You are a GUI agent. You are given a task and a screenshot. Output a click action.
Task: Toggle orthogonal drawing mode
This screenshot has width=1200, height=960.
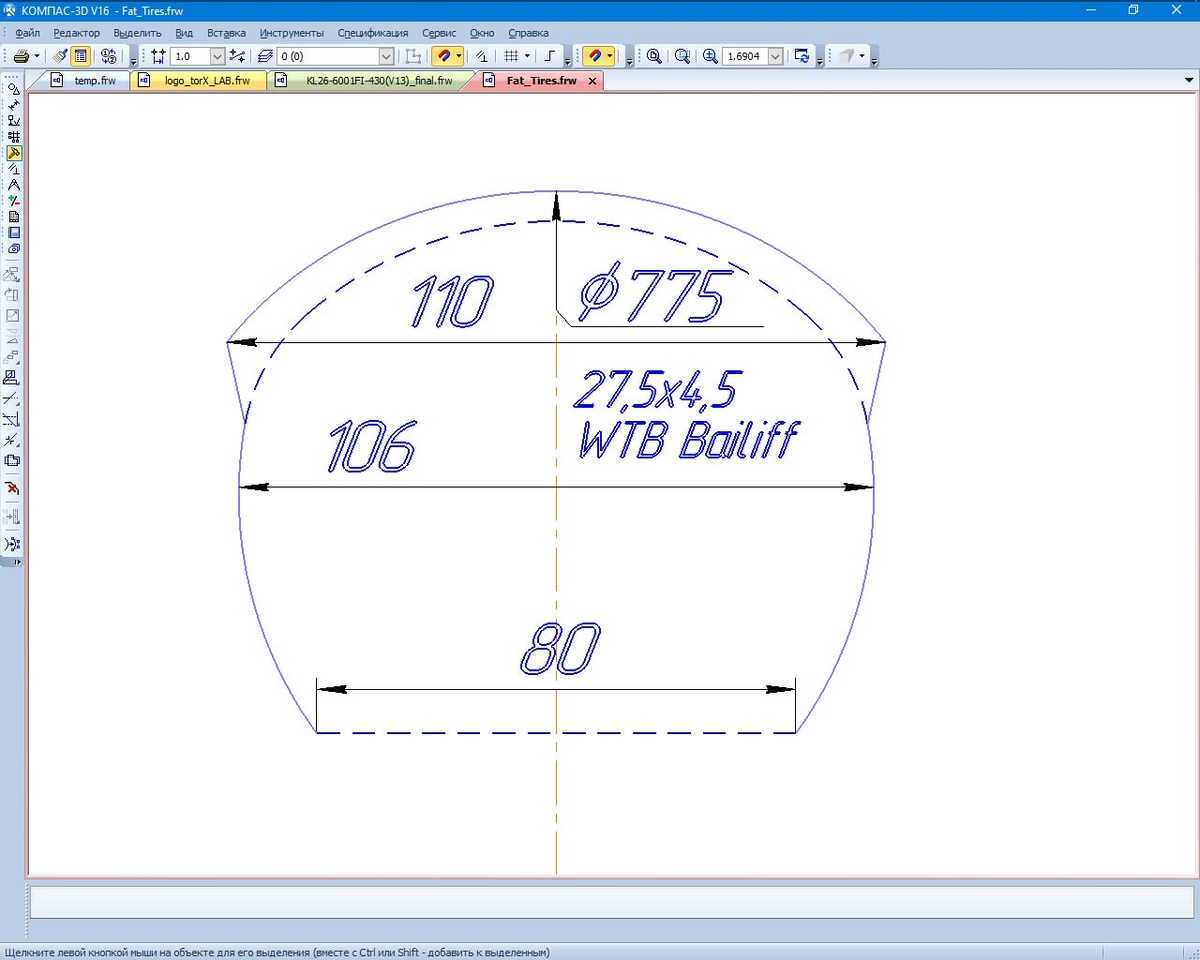550,57
